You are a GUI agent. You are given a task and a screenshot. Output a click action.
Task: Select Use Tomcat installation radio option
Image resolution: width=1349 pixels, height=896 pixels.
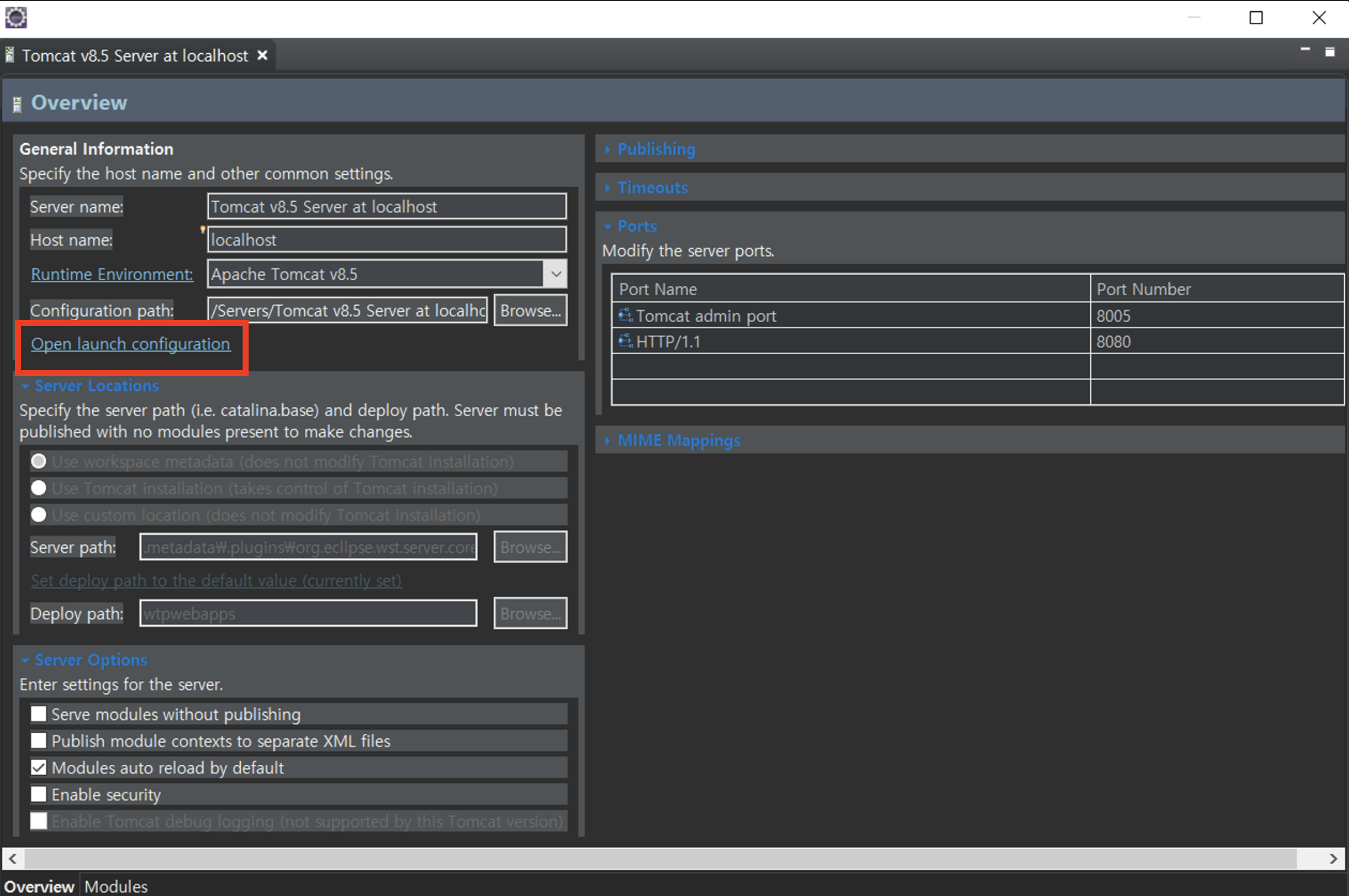click(x=39, y=488)
